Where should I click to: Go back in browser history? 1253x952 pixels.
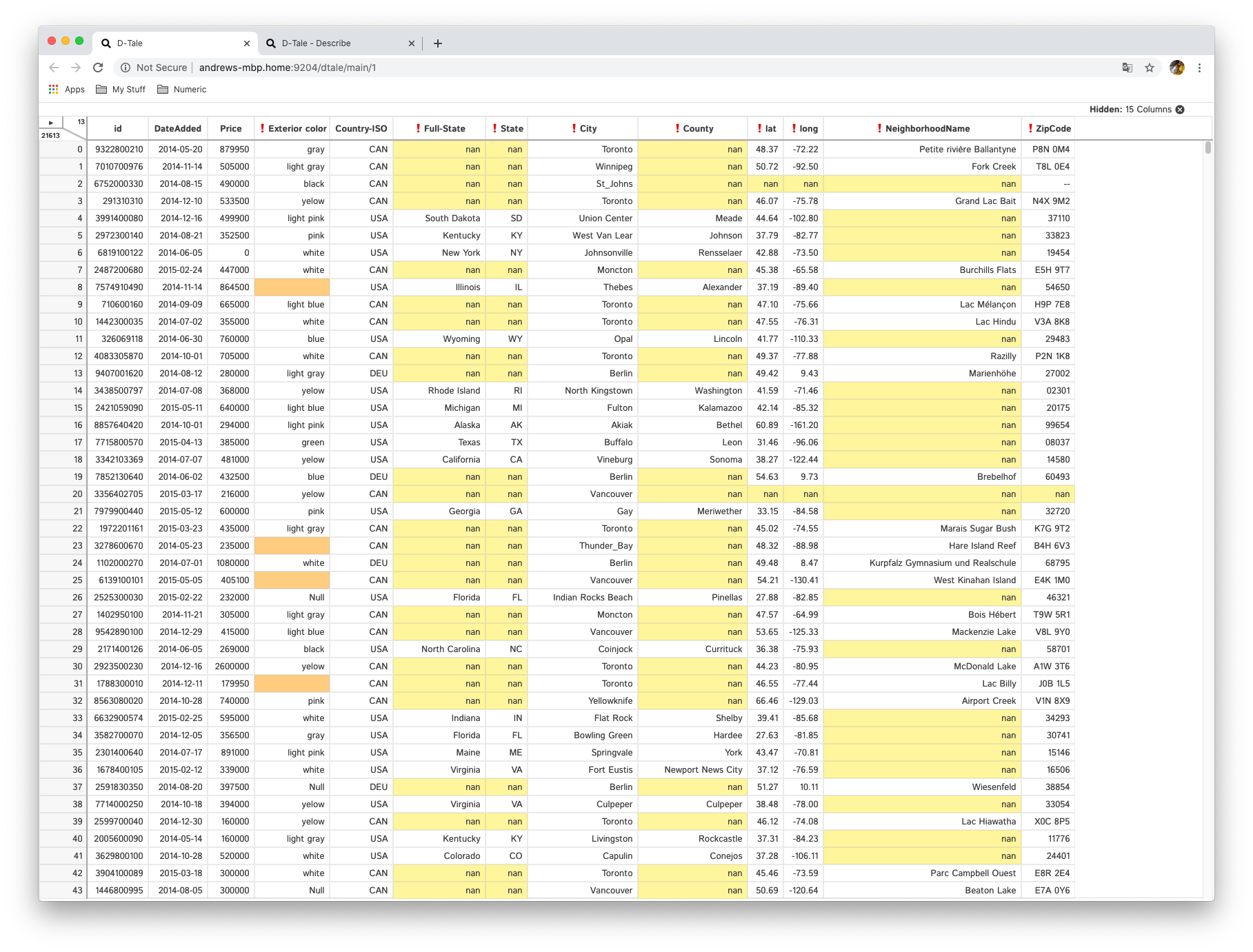coord(54,68)
